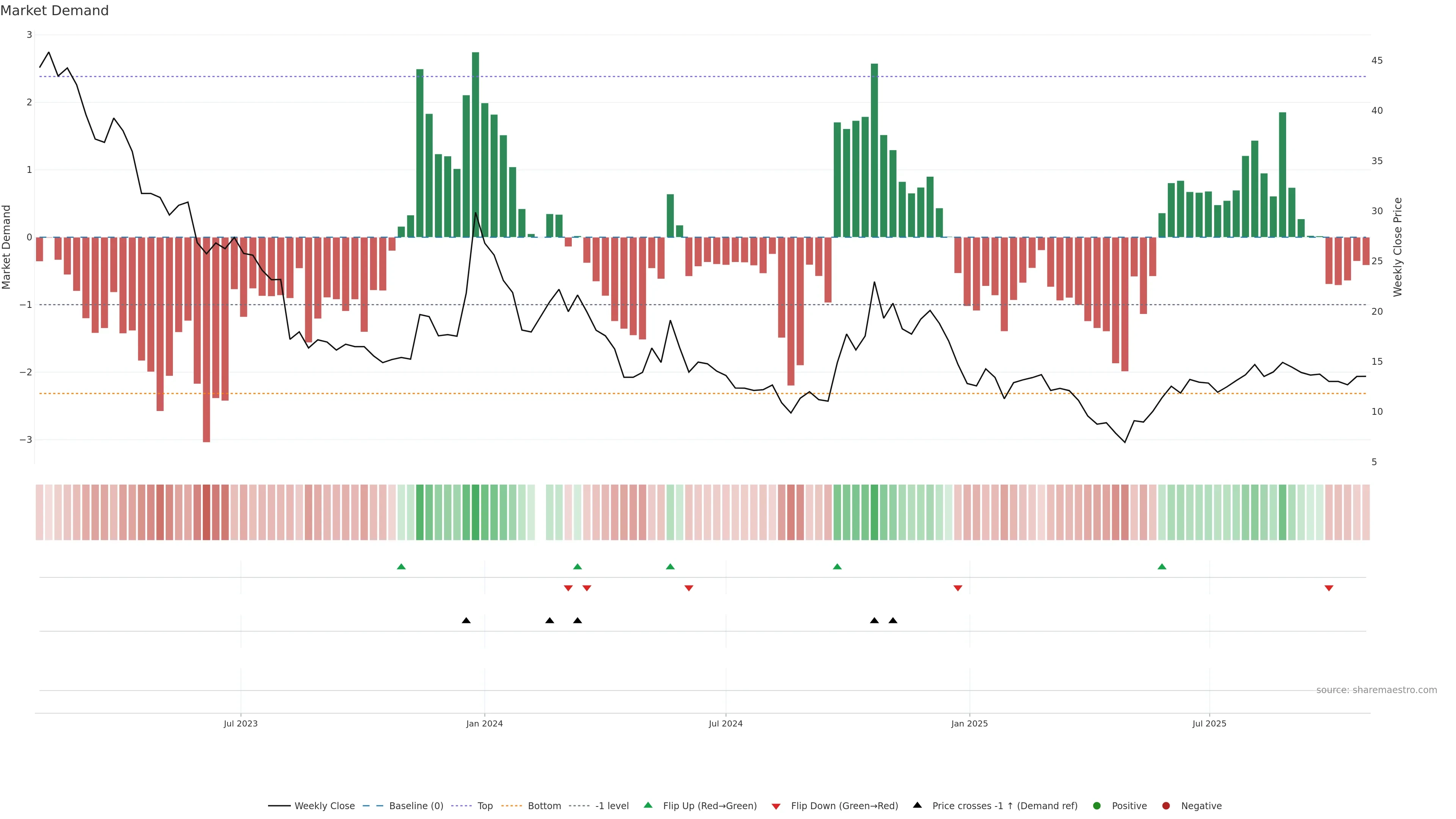Click the darkest red heat-strip cell
The height and width of the screenshot is (819, 1456).
click(206, 512)
